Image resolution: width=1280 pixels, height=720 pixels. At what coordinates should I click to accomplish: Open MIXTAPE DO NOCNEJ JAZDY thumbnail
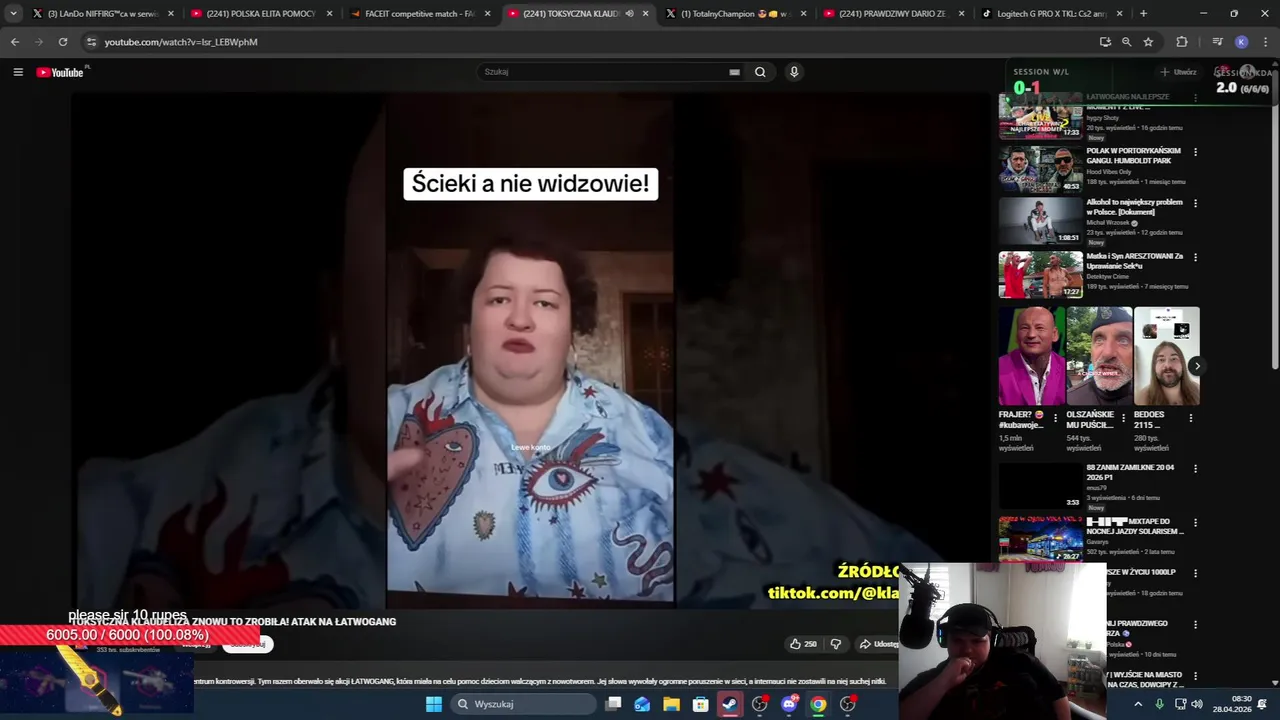pos(1040,539)
